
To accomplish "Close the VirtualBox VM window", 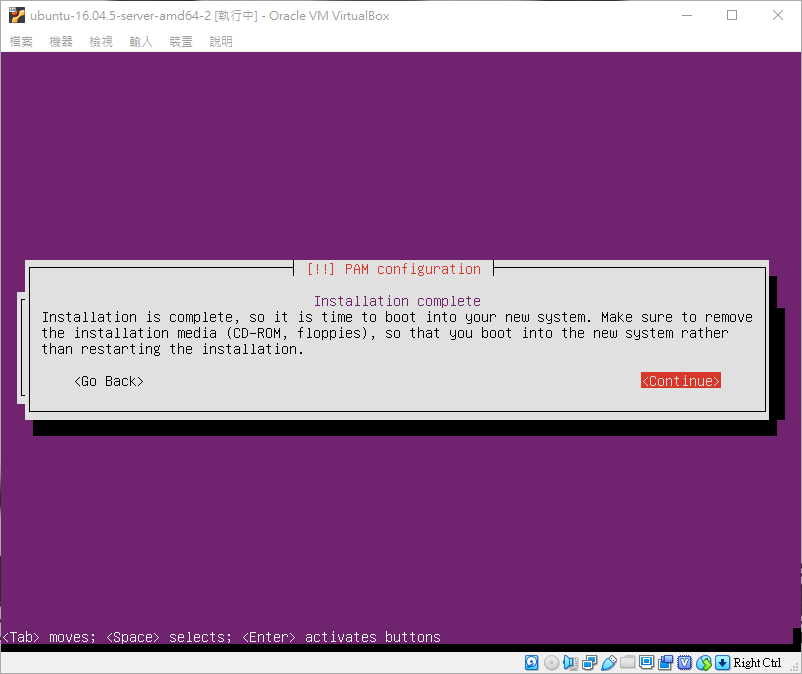I will [778, 15].
